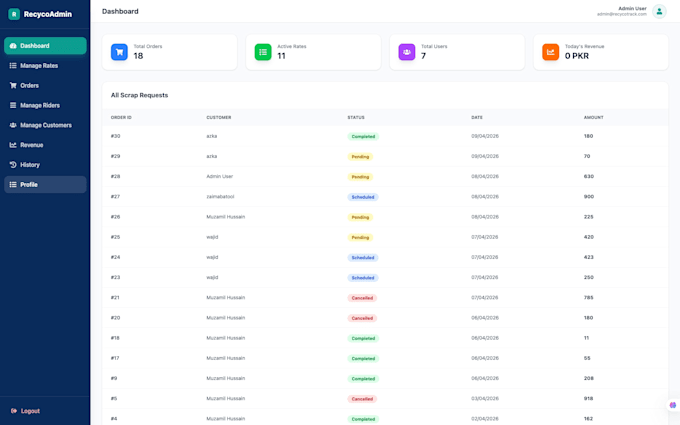This screenshot has height=425, width=680.
Task: Click the Scheduled badge for order #23
Action: 363,278
